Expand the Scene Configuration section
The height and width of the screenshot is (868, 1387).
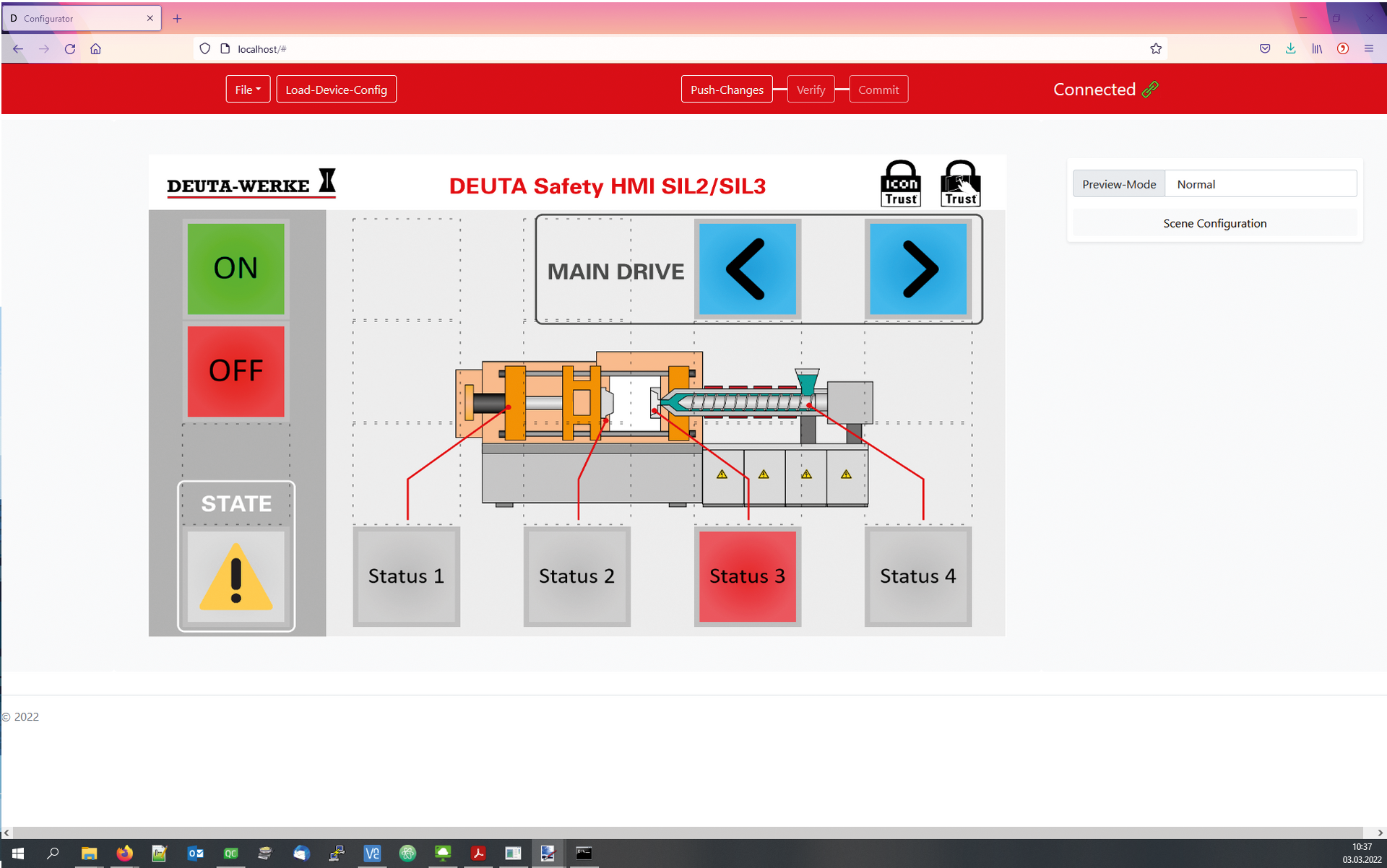tap(1214, 224)
